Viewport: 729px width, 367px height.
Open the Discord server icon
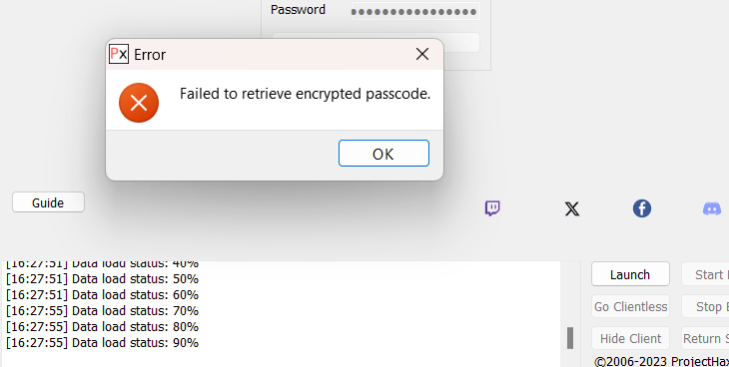pyautogui.click(x=712, y=208)
